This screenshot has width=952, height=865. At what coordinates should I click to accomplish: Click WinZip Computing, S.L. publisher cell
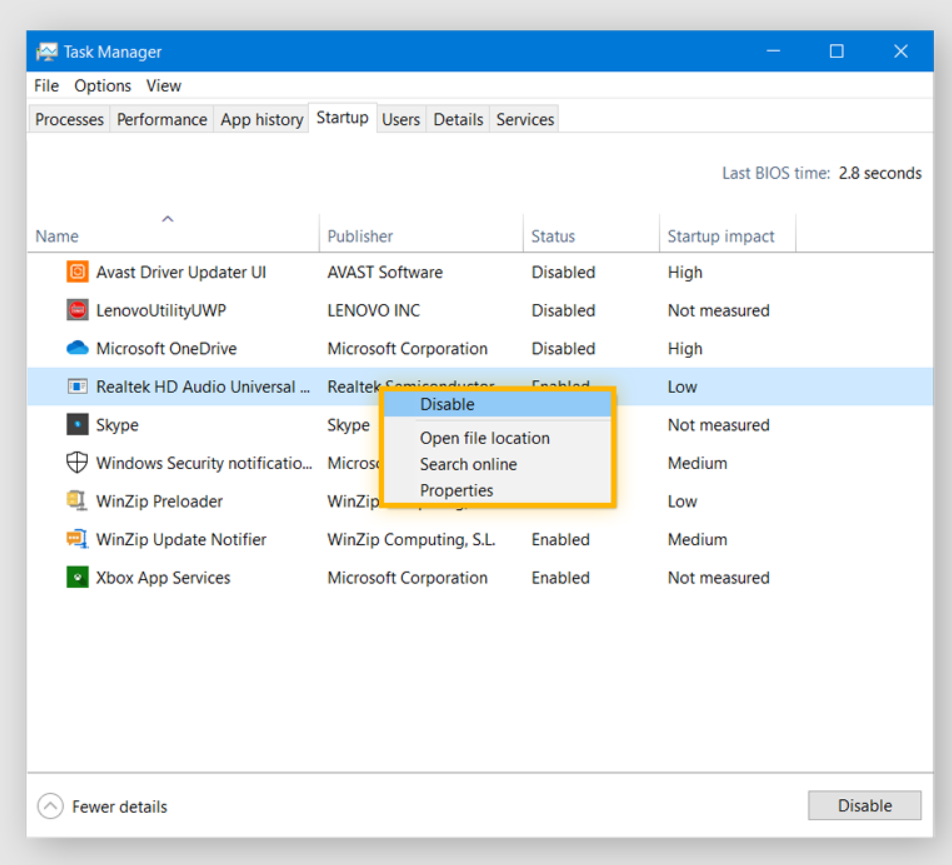[x=411, y=540]
